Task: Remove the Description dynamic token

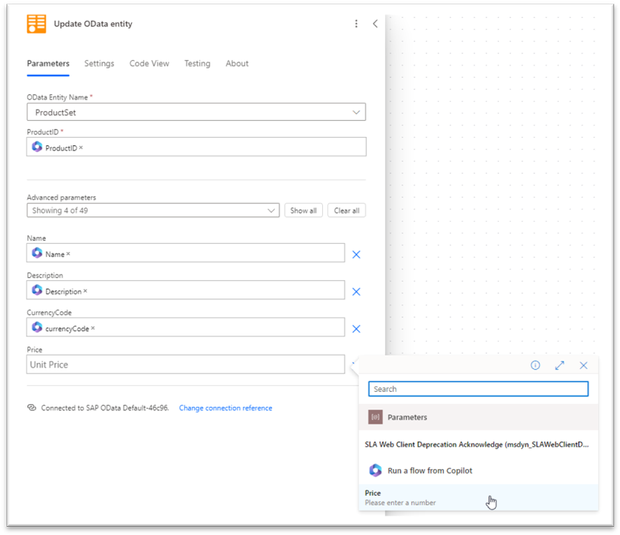Action: [85, 291]
